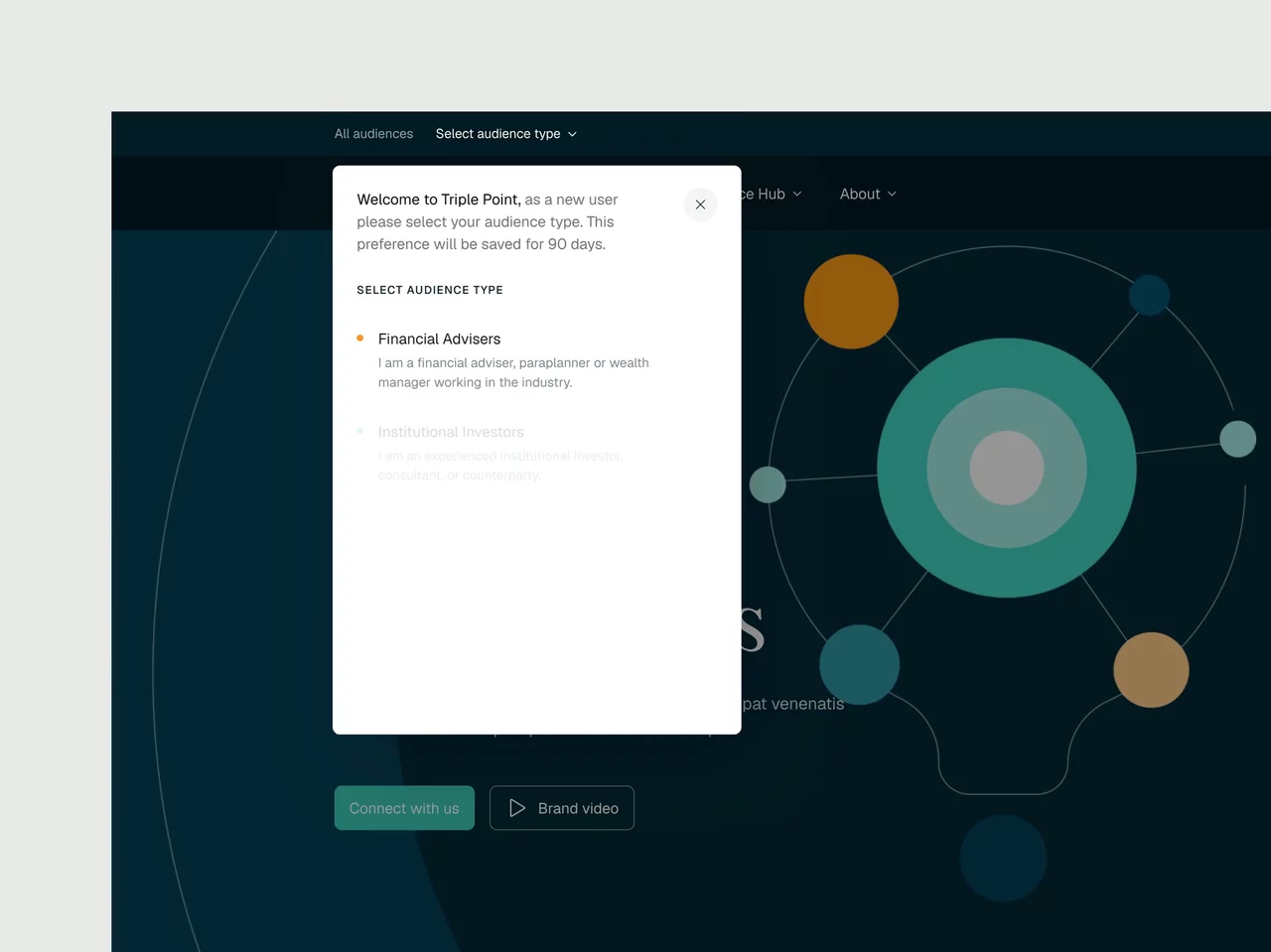1271x952 pixels.
Task: Expand the About menu
Action: tap(868, 195)
